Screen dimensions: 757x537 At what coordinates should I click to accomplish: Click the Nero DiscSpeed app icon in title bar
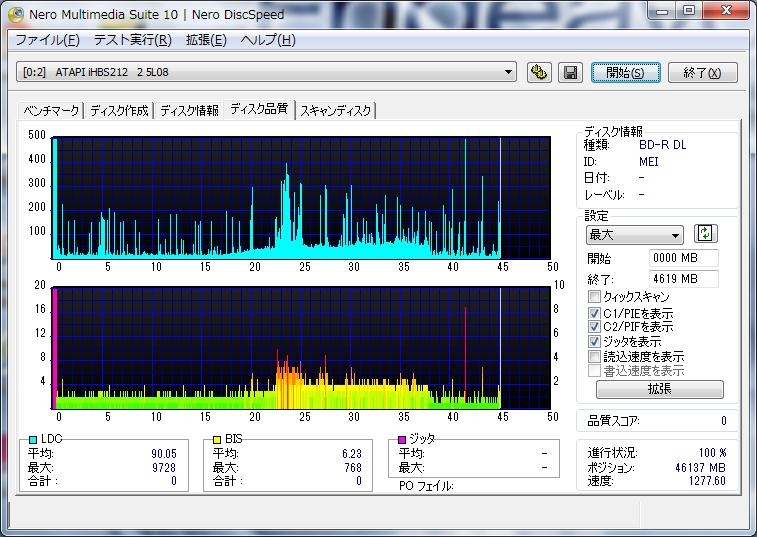click(16, 14)
